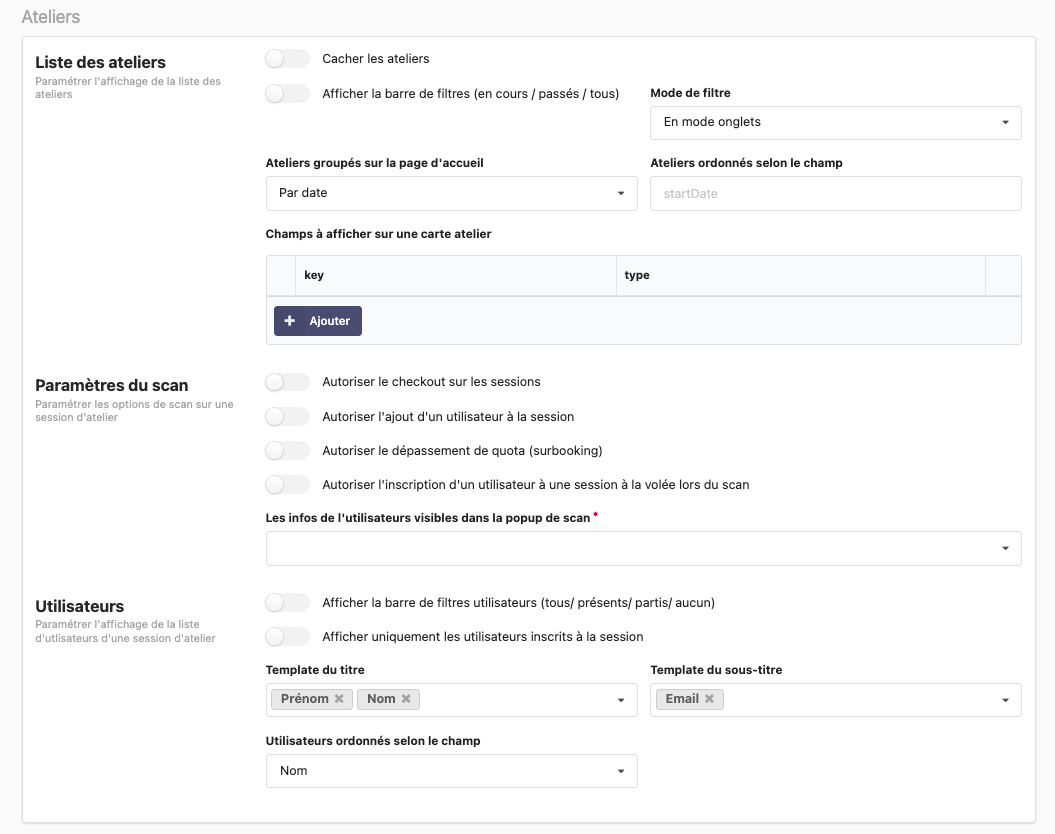
Task: Remove the Prénom tag from title template
Action: tap(339, 699)
